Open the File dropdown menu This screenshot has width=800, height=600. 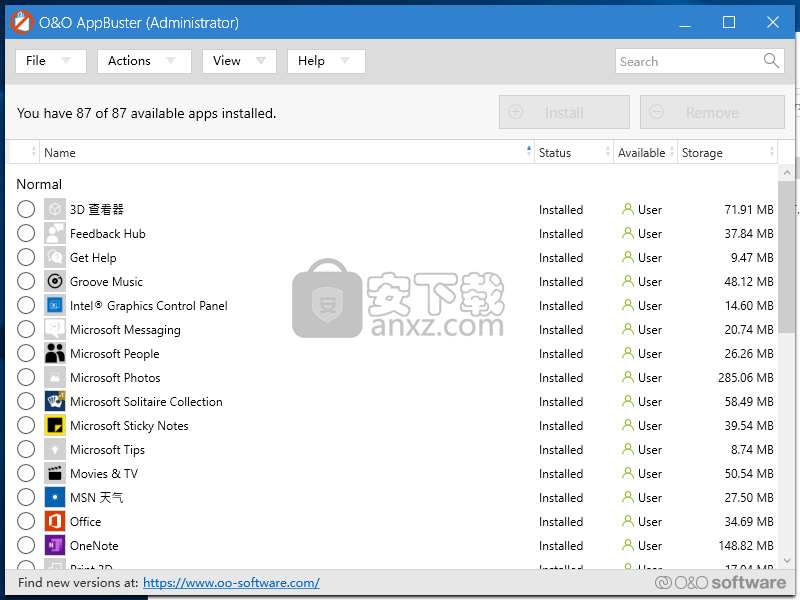point(51,61)
